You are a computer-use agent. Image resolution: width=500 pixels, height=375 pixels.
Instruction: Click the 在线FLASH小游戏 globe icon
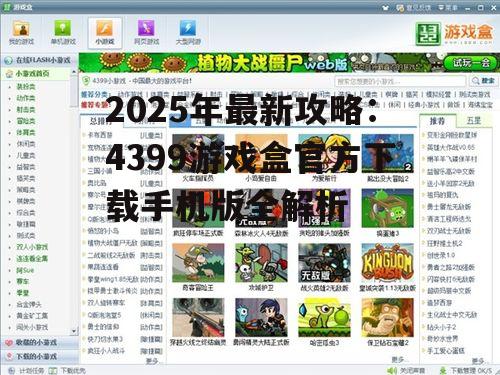tap(8, 60)
